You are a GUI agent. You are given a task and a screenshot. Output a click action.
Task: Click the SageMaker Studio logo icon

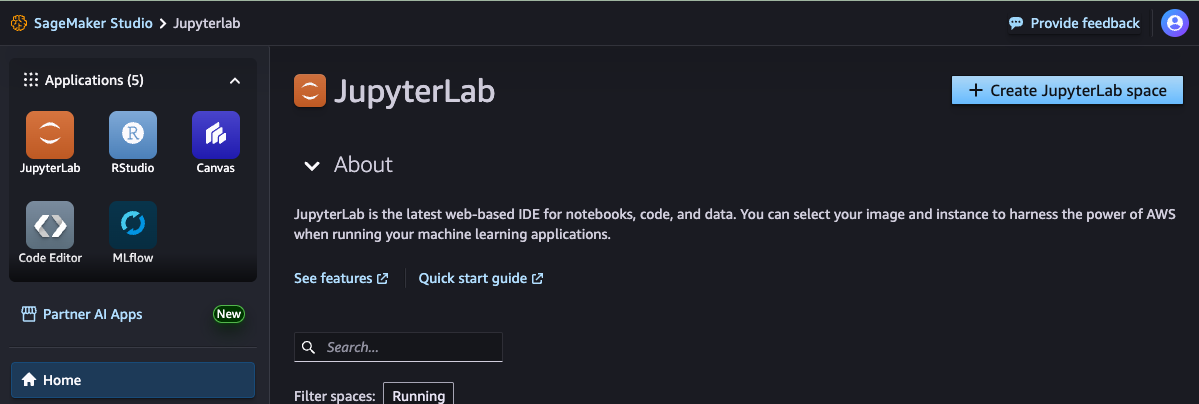pyautogui.click(x=19, y=23)
